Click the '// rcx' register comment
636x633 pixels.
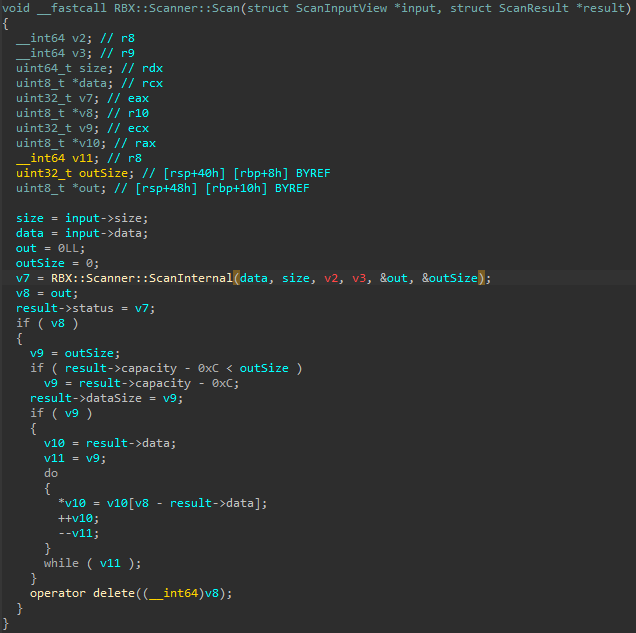point(142,83)
